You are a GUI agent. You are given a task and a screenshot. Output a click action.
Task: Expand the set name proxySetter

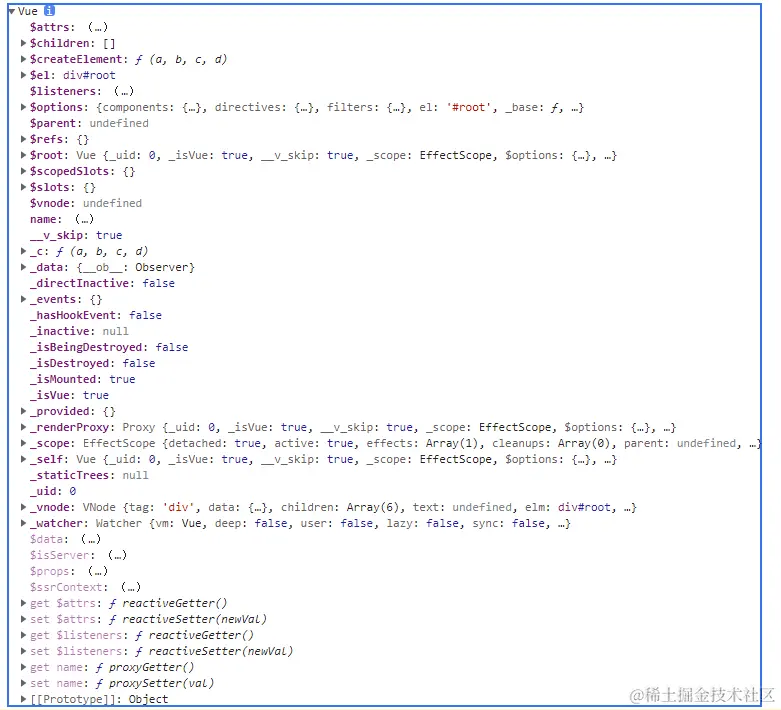pyautogui.click(x=23, y=683)
